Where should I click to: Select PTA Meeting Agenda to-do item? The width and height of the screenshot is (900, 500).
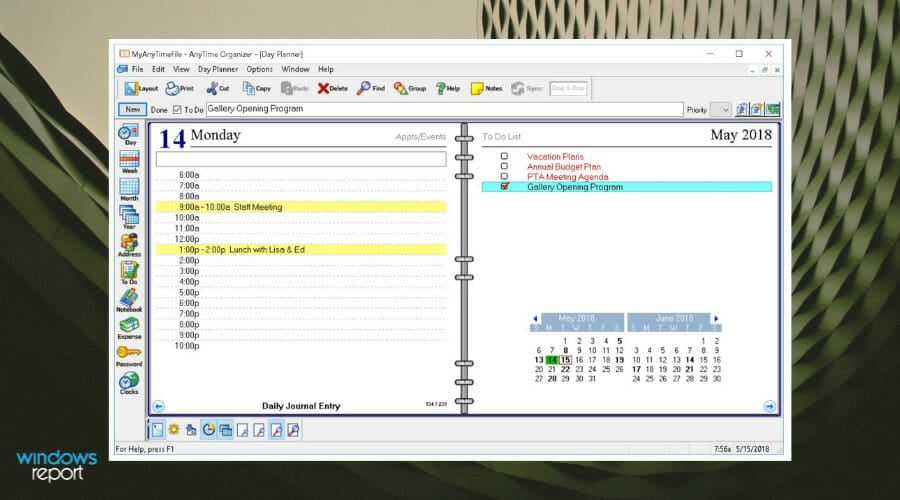coord(567,177)
